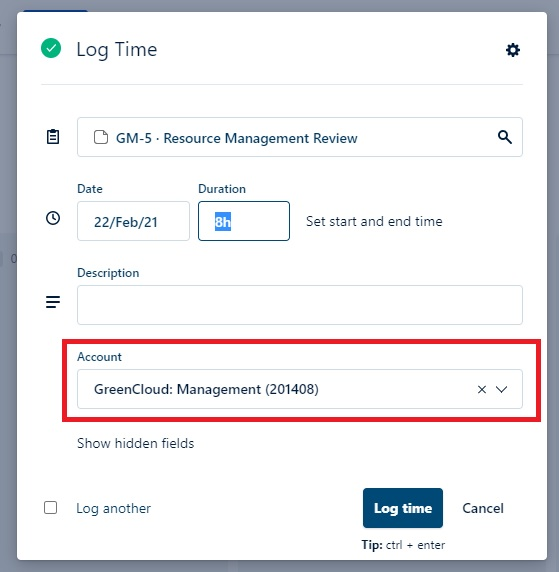
Task: Enable the Log another checkbox
Action: (50, 507)
